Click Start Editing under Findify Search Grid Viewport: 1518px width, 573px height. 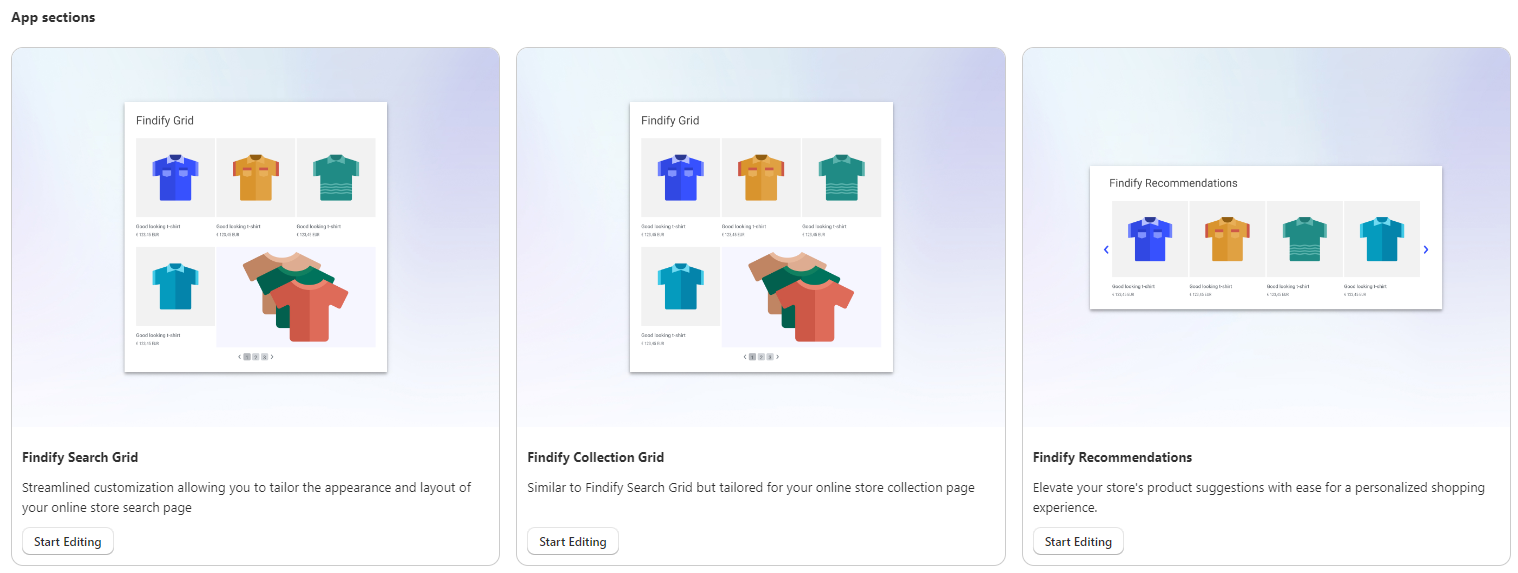coord(68,541)
